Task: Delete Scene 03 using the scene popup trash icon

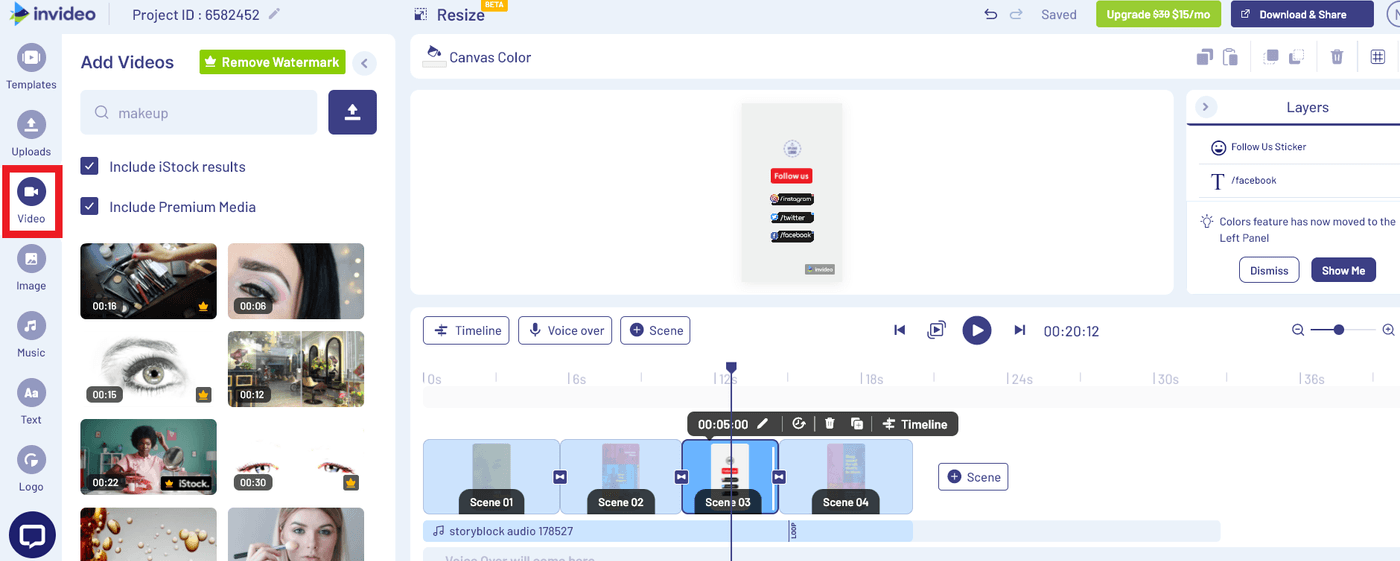Action: [830, 424]
